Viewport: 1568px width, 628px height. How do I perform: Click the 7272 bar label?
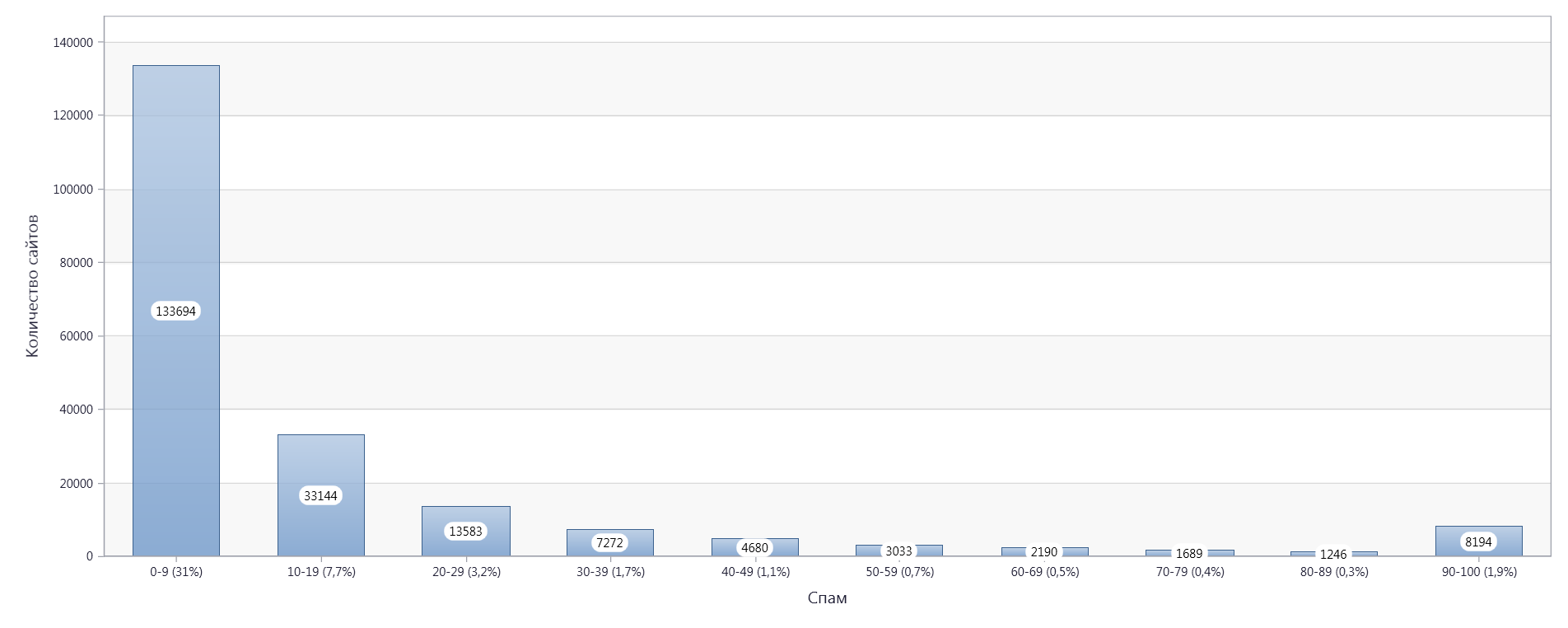coord(610,543)
